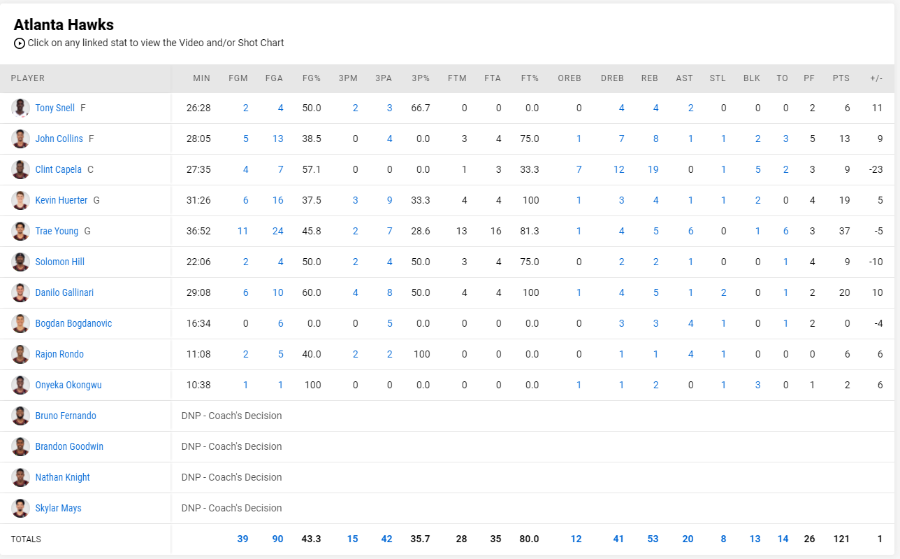The image size is (900, 559).
Task: Click Clint Capela's player headshot
Action: [x=20, y=170]
